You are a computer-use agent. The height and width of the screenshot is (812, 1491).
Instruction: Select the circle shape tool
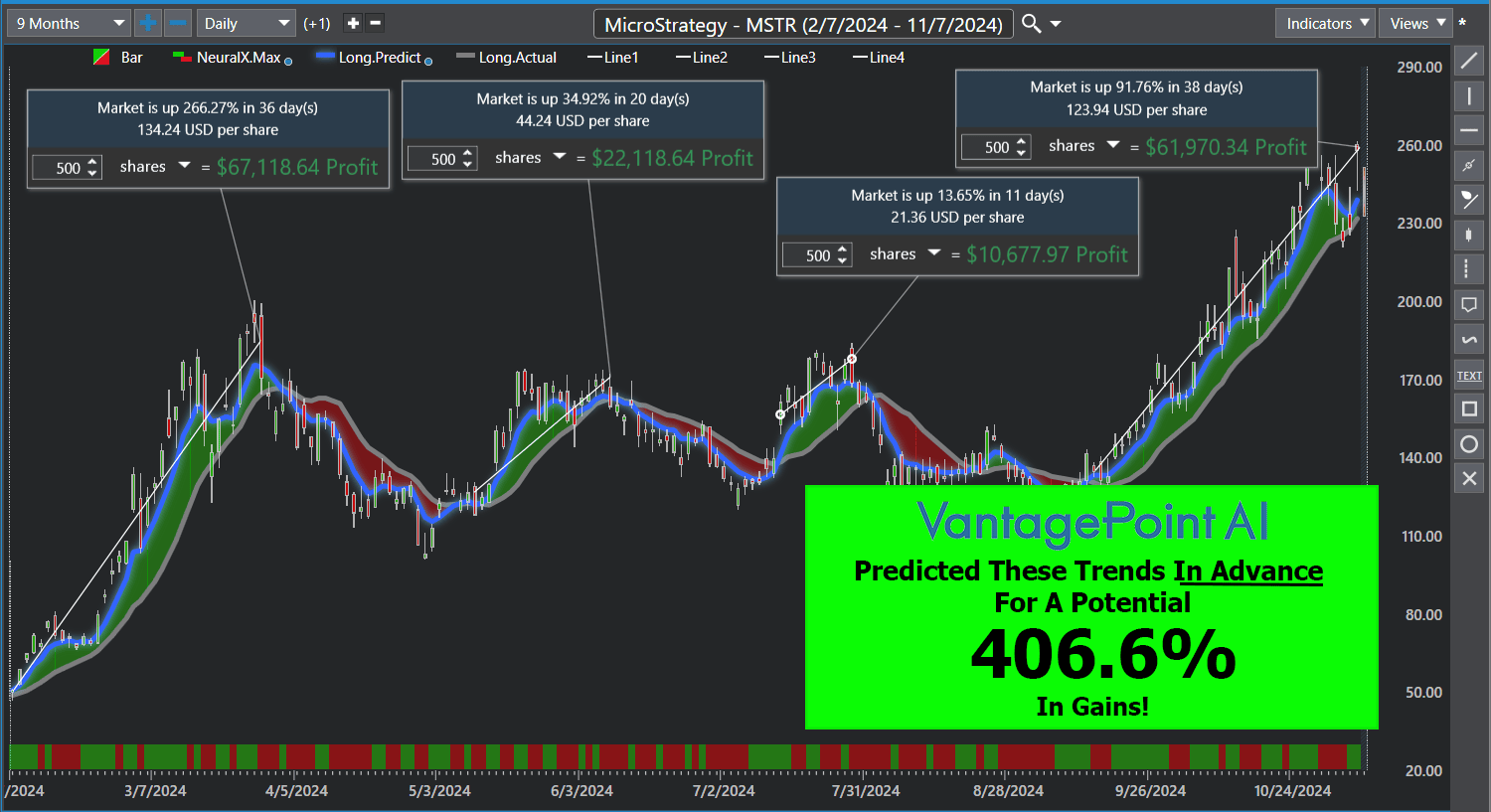1468,443
